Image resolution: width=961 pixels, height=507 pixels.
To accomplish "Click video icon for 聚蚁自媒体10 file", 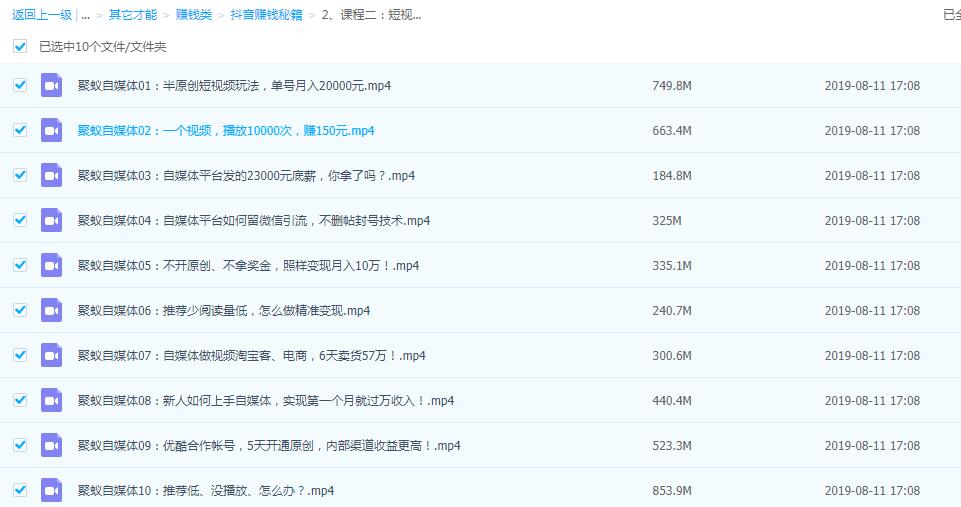I will 51,491.
